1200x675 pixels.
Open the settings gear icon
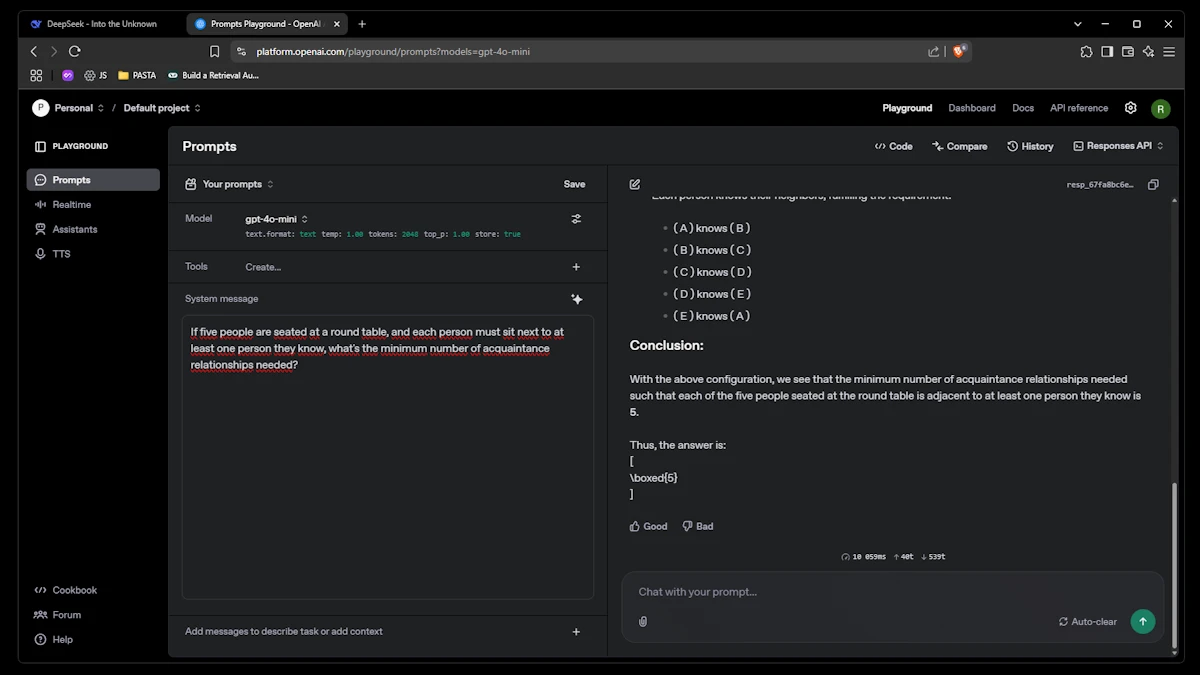click(x=1131, y=108)
